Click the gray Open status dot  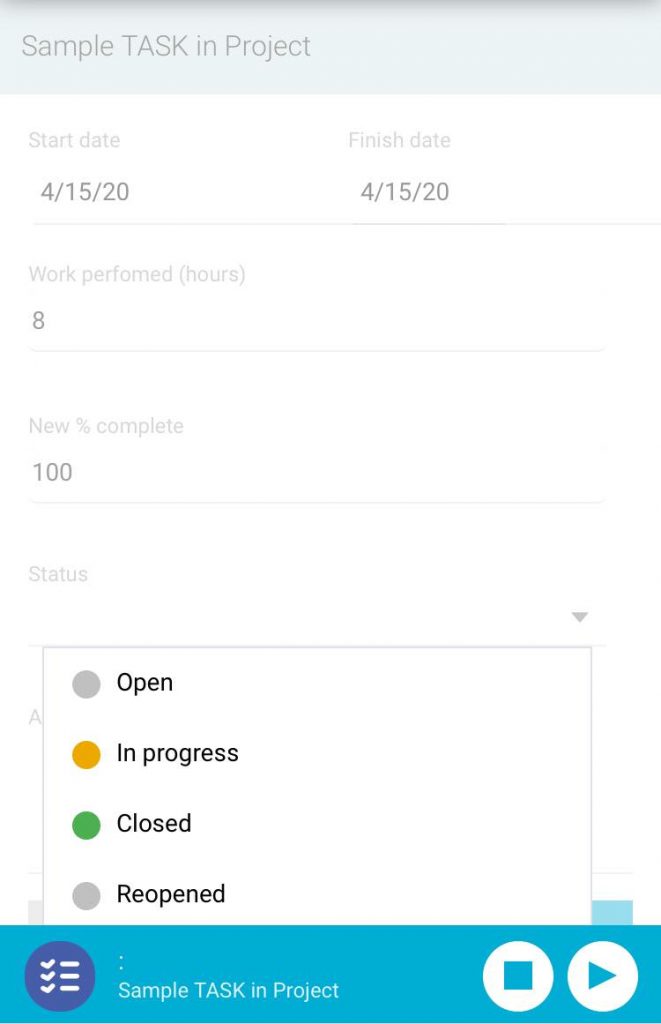(x=87, y=684)
